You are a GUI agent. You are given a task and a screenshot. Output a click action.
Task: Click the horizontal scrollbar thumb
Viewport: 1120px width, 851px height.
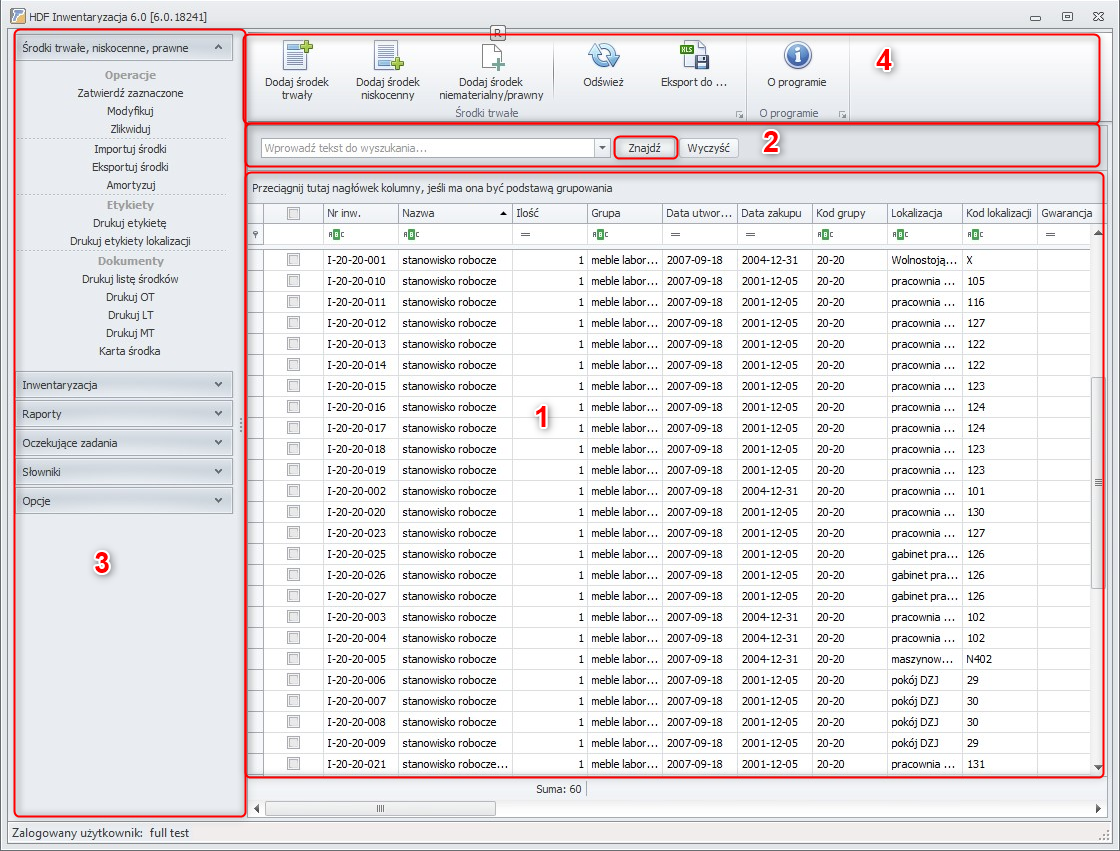pyautogui.click(x=380, y=808)
